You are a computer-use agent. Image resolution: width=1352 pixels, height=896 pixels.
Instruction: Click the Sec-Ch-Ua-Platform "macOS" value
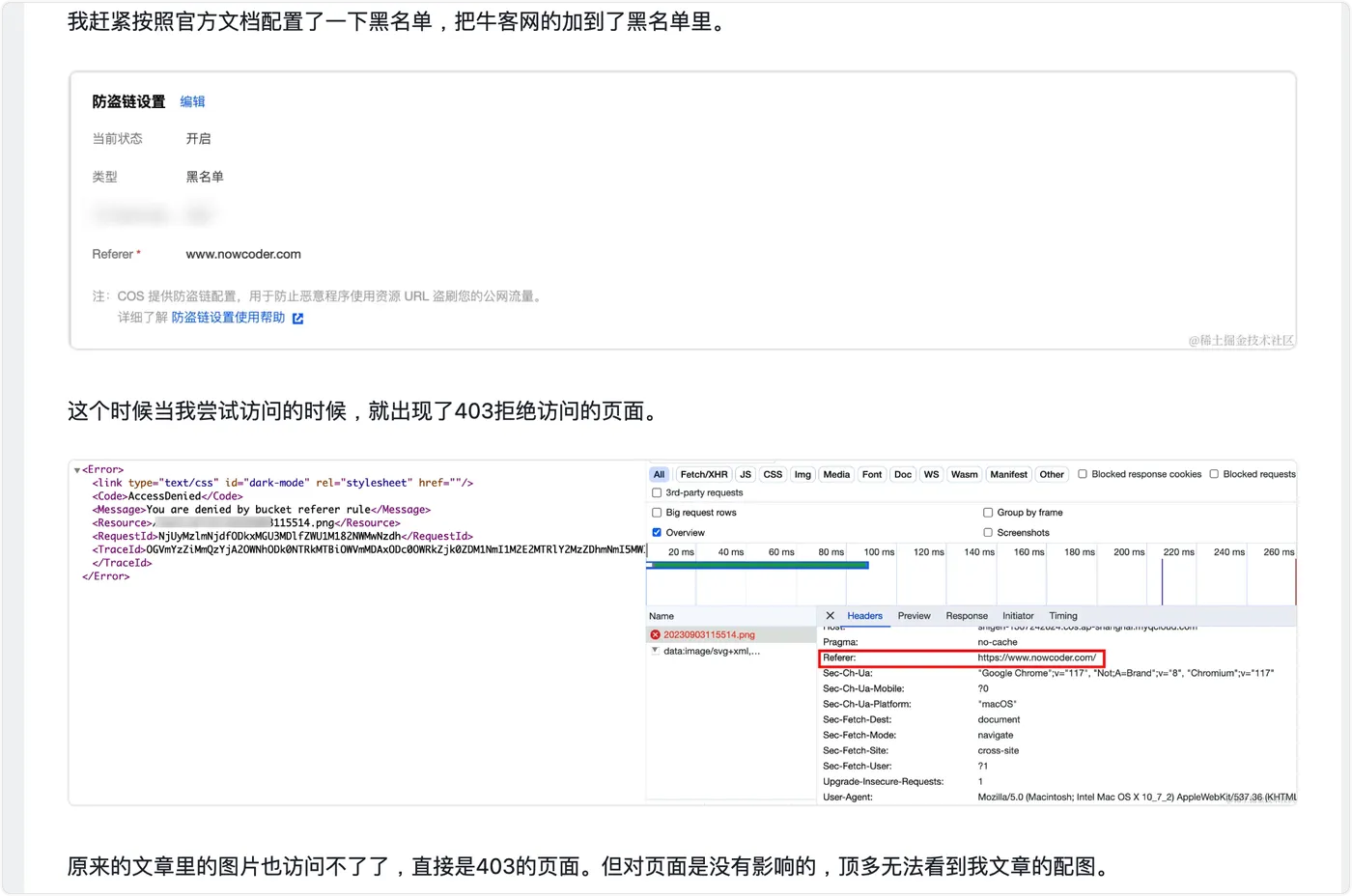tap(997, 704)
